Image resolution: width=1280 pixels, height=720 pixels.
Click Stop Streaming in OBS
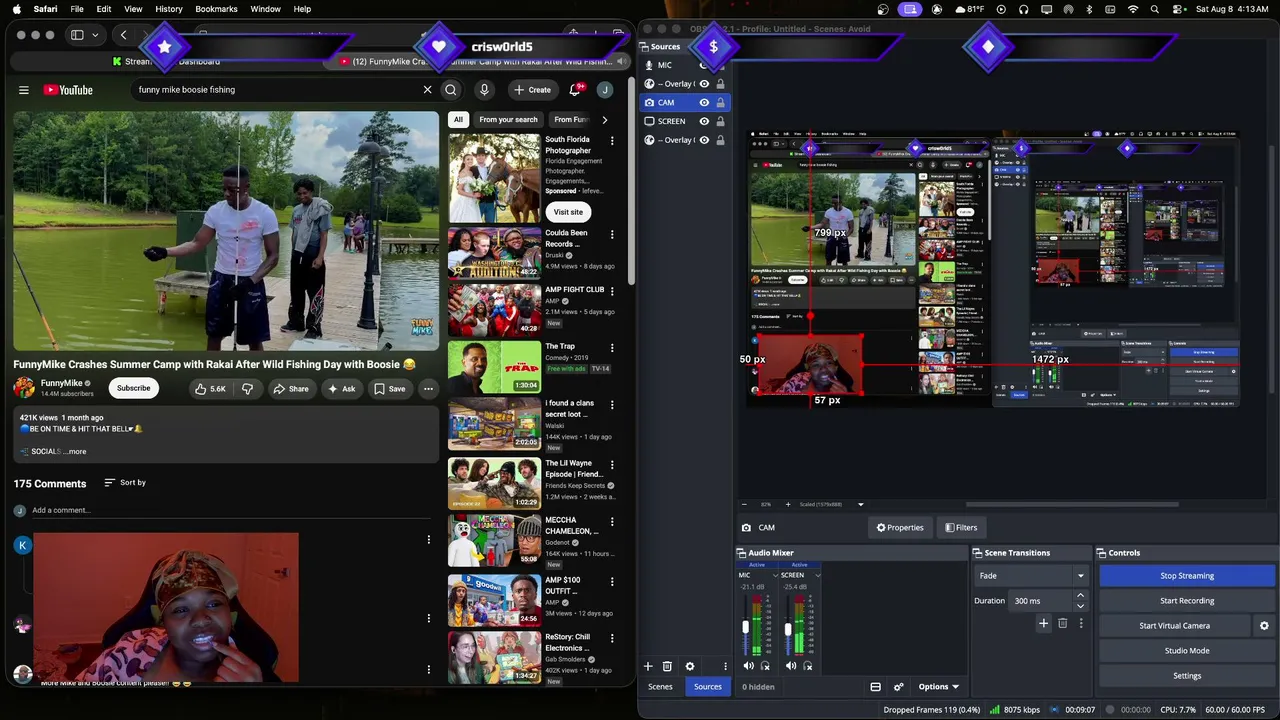pos(1187,576)
